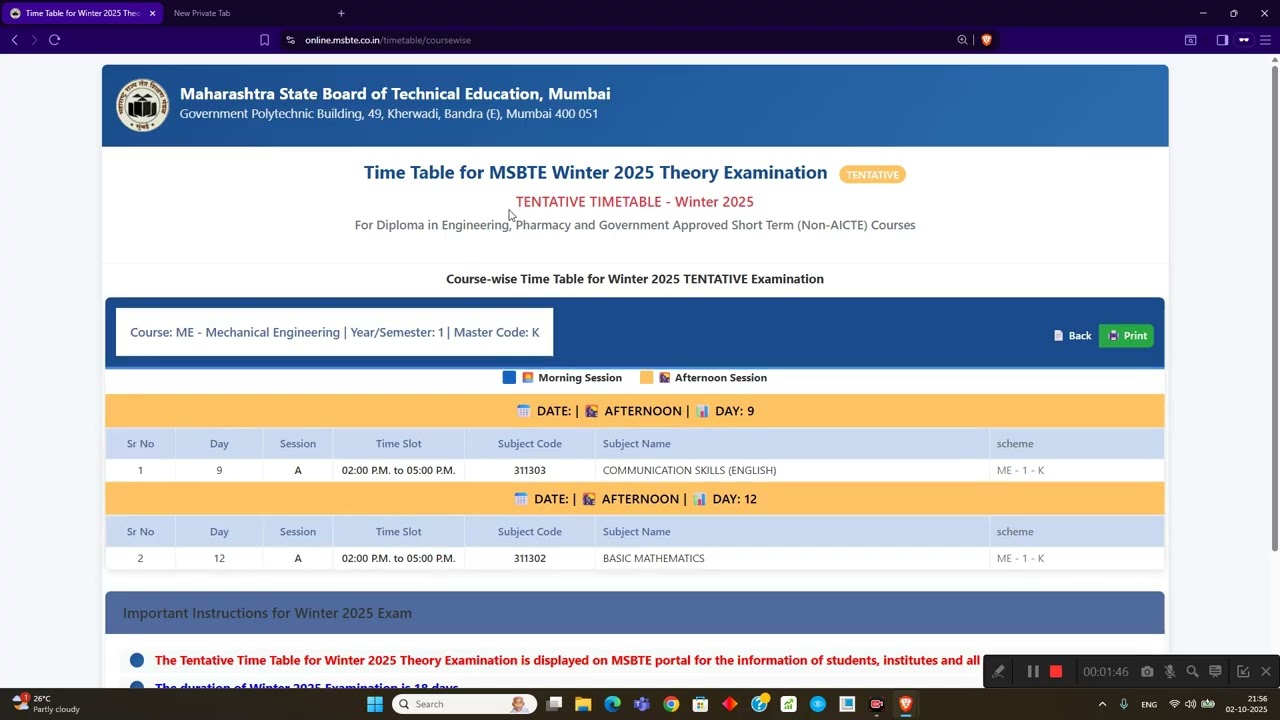Click the DATE AFTERNOON DAY: 12 banner
The image size is (1280, 720).
635,499
